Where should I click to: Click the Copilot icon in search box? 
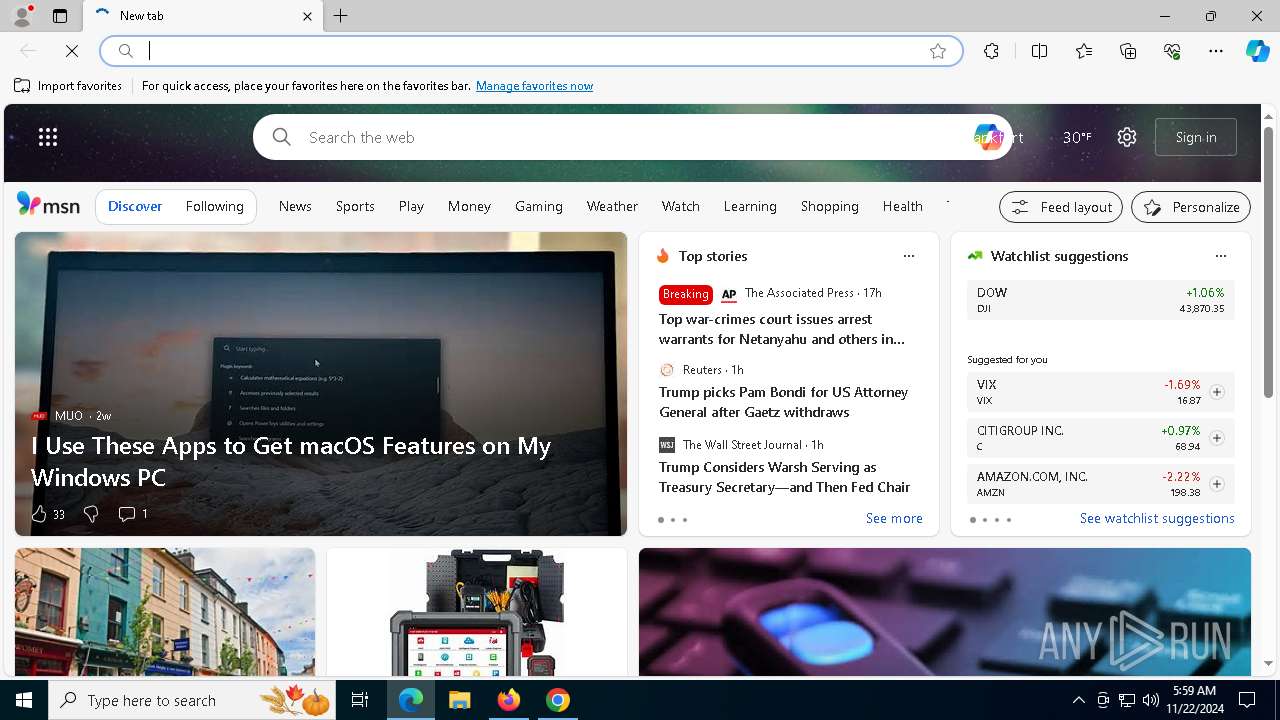coord(987,137)
